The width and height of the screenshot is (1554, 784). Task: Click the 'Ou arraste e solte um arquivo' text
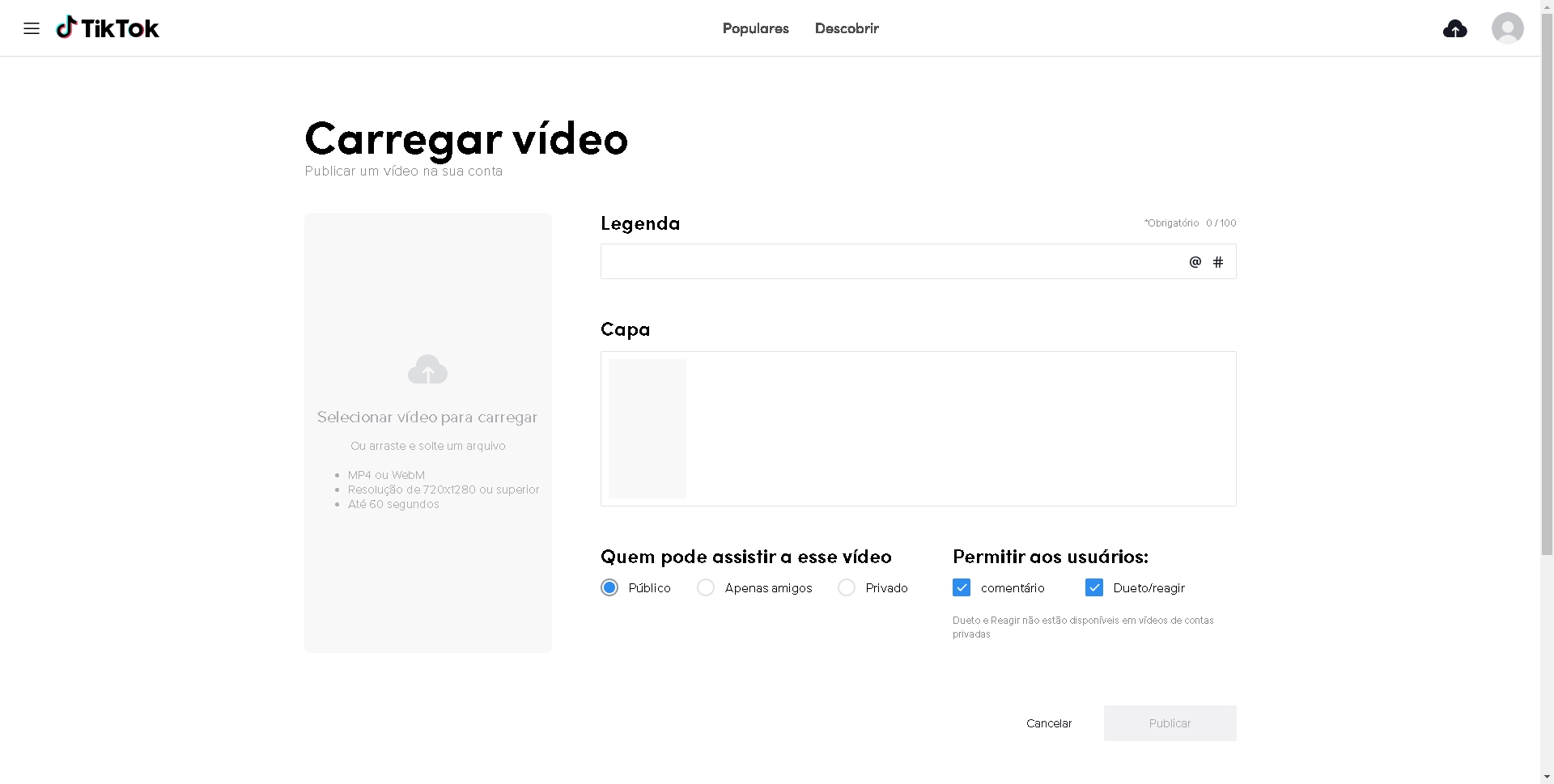tap(427, 446)
